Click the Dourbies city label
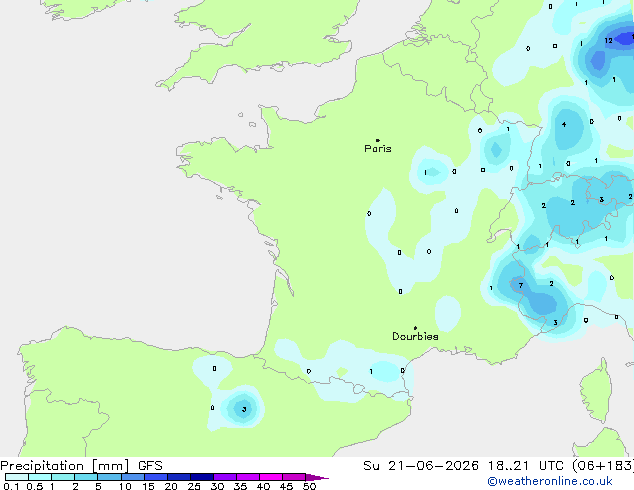 415,336
